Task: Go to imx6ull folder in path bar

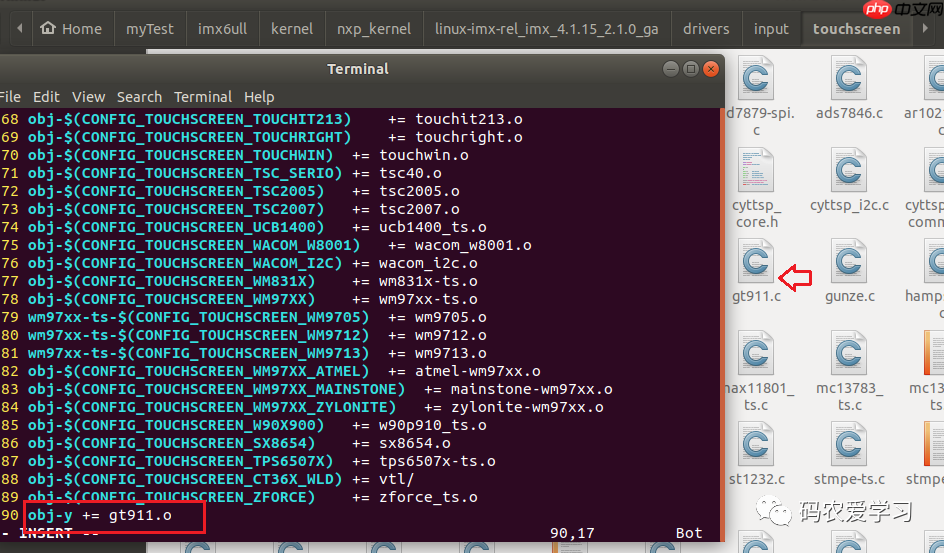Action: point(222,29)
